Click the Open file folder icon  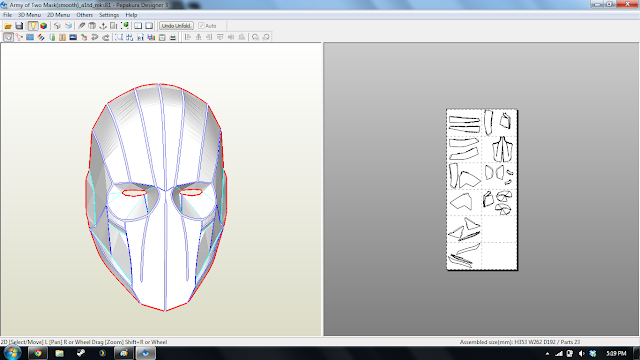(8, 26)
